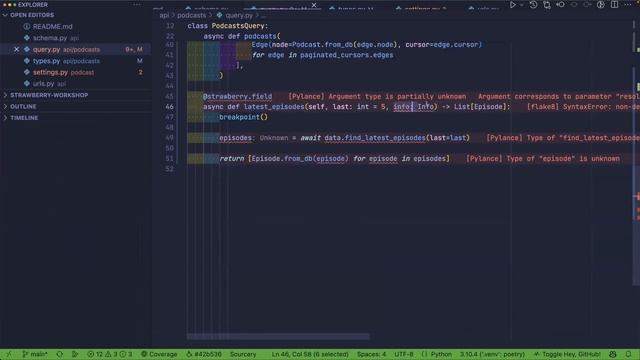This screenshot has height=360, width=640.
Task: Select the interpreter '3.10.4 (.venv: poetry)'
Action: [492, 354]
